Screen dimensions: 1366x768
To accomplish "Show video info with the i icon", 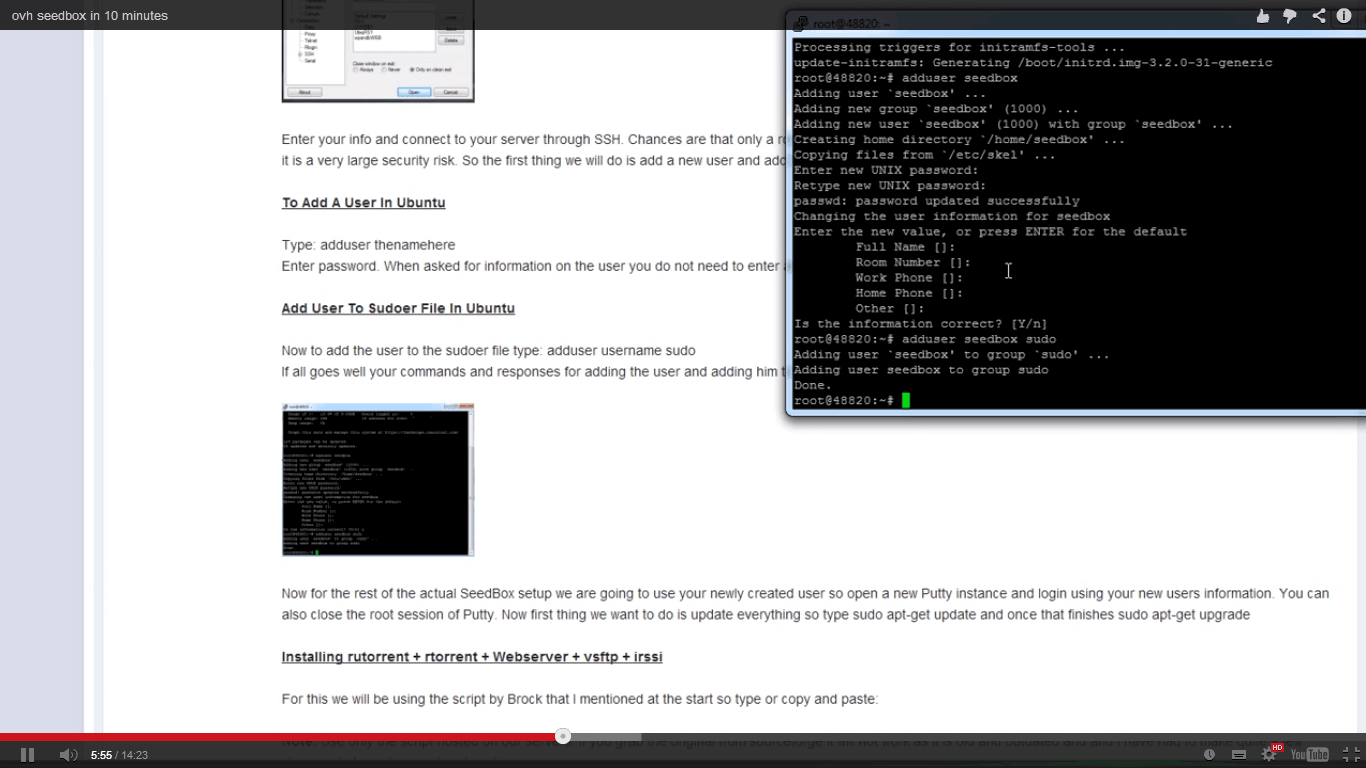I will click(x=1345, y=15).
